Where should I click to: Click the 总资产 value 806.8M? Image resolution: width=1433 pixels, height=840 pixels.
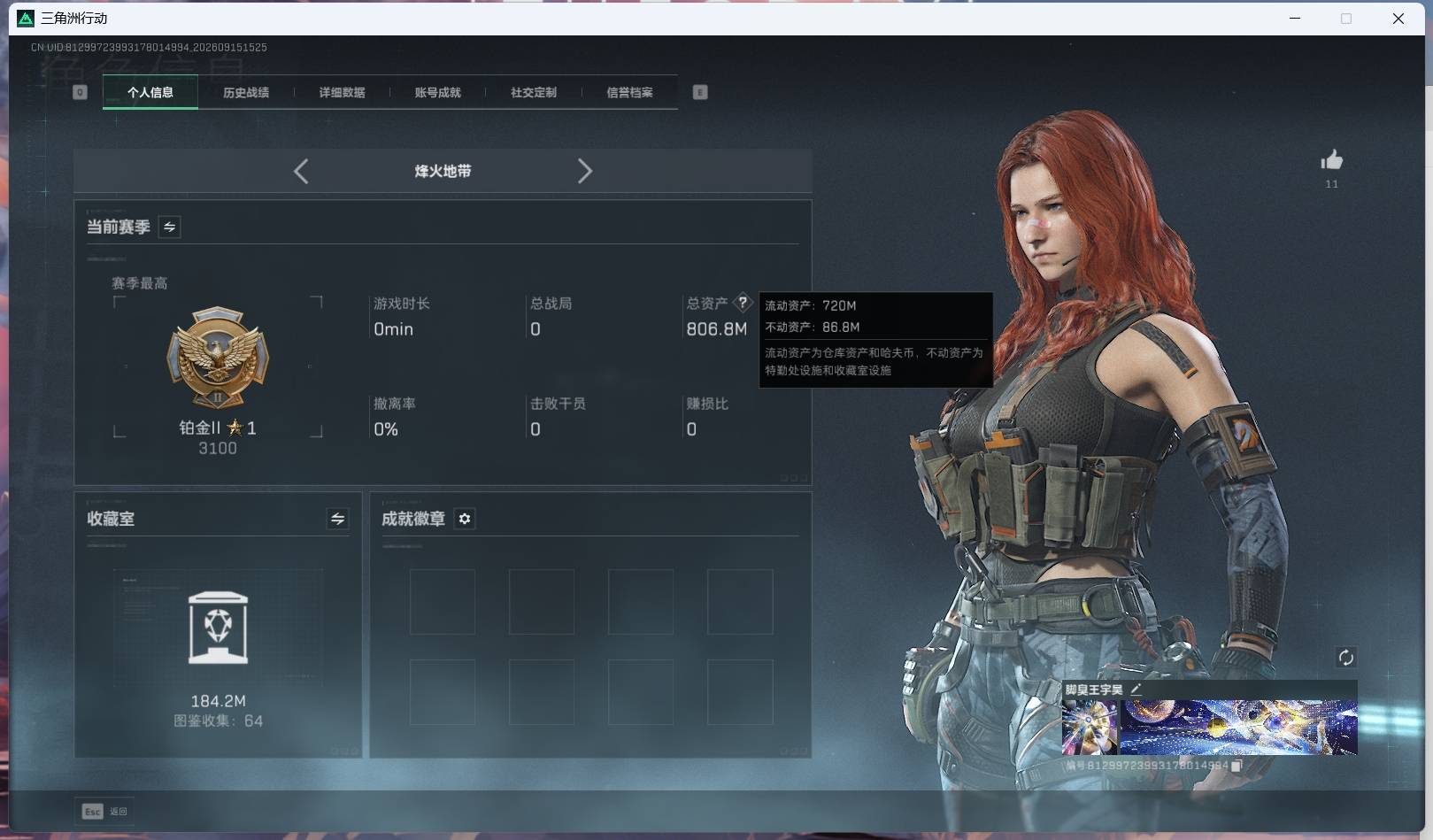coord(717,329)
